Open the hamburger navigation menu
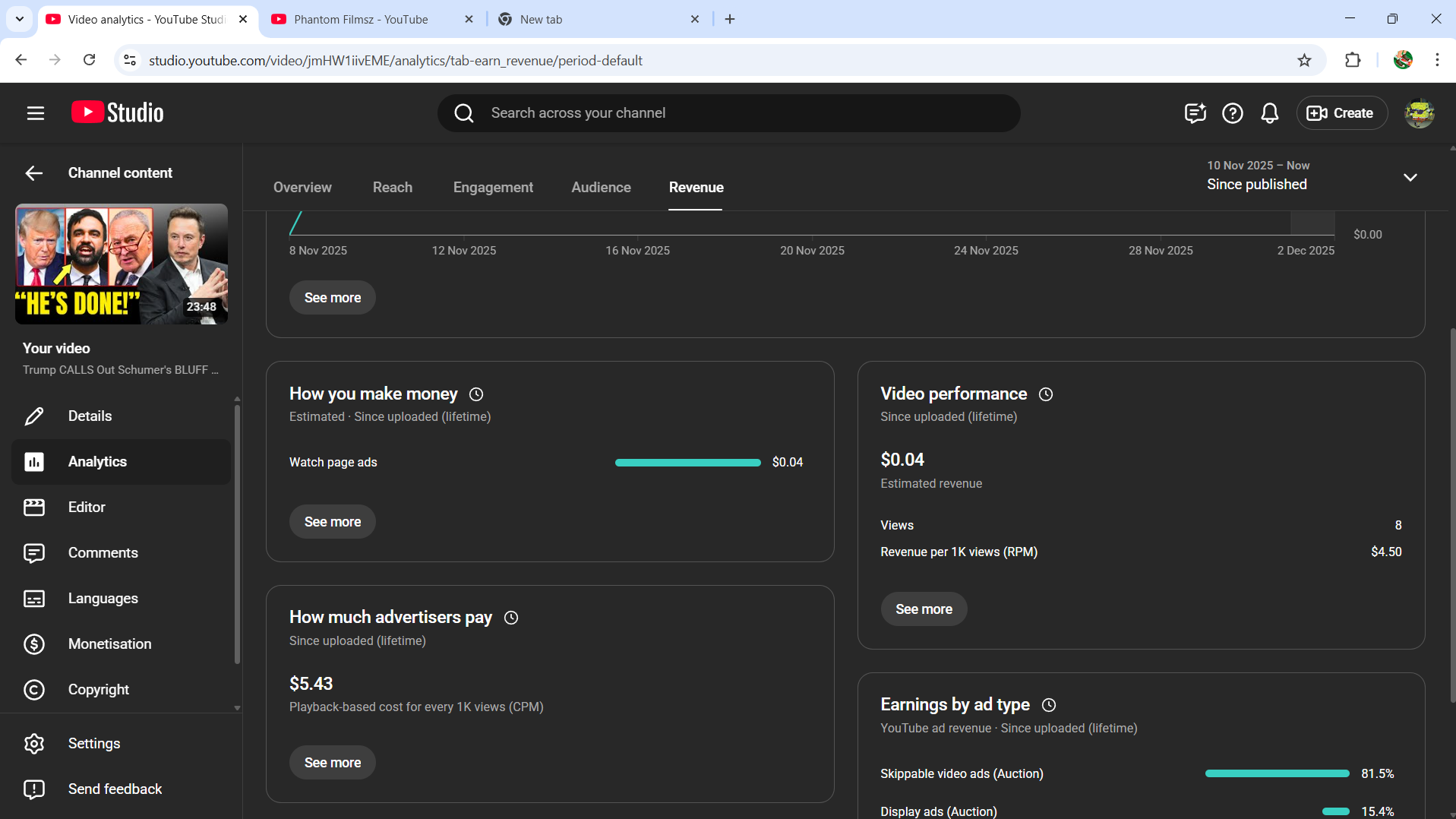 click(35, 113)
